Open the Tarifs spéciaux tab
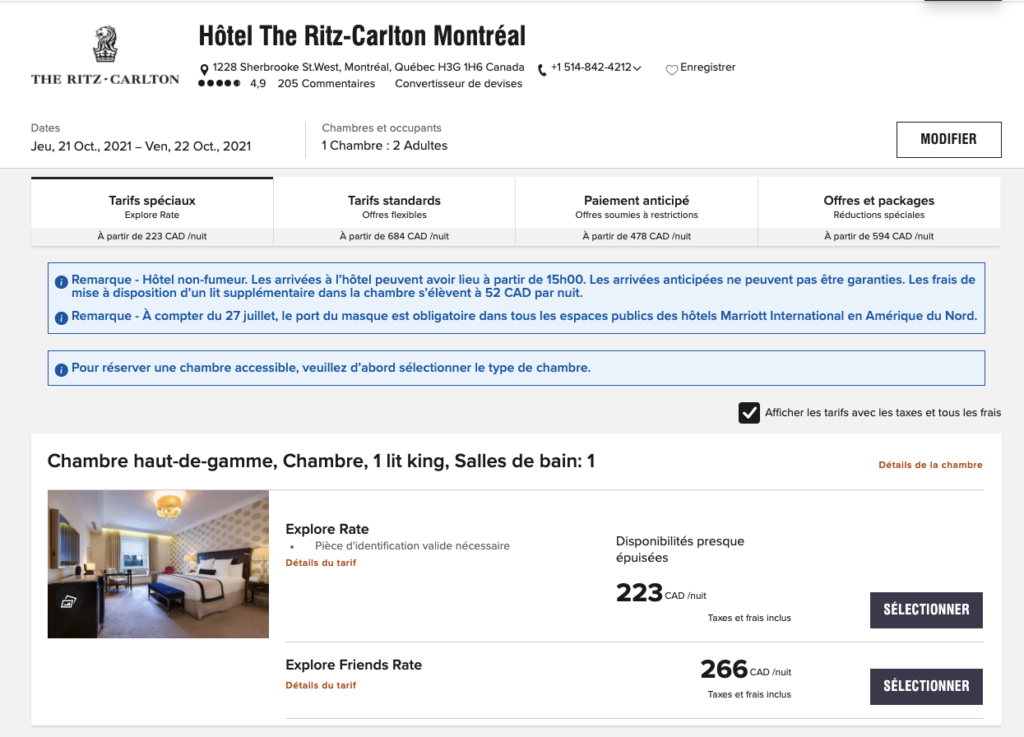Screen dimensions: 1024x737 [x=152, y=207]
